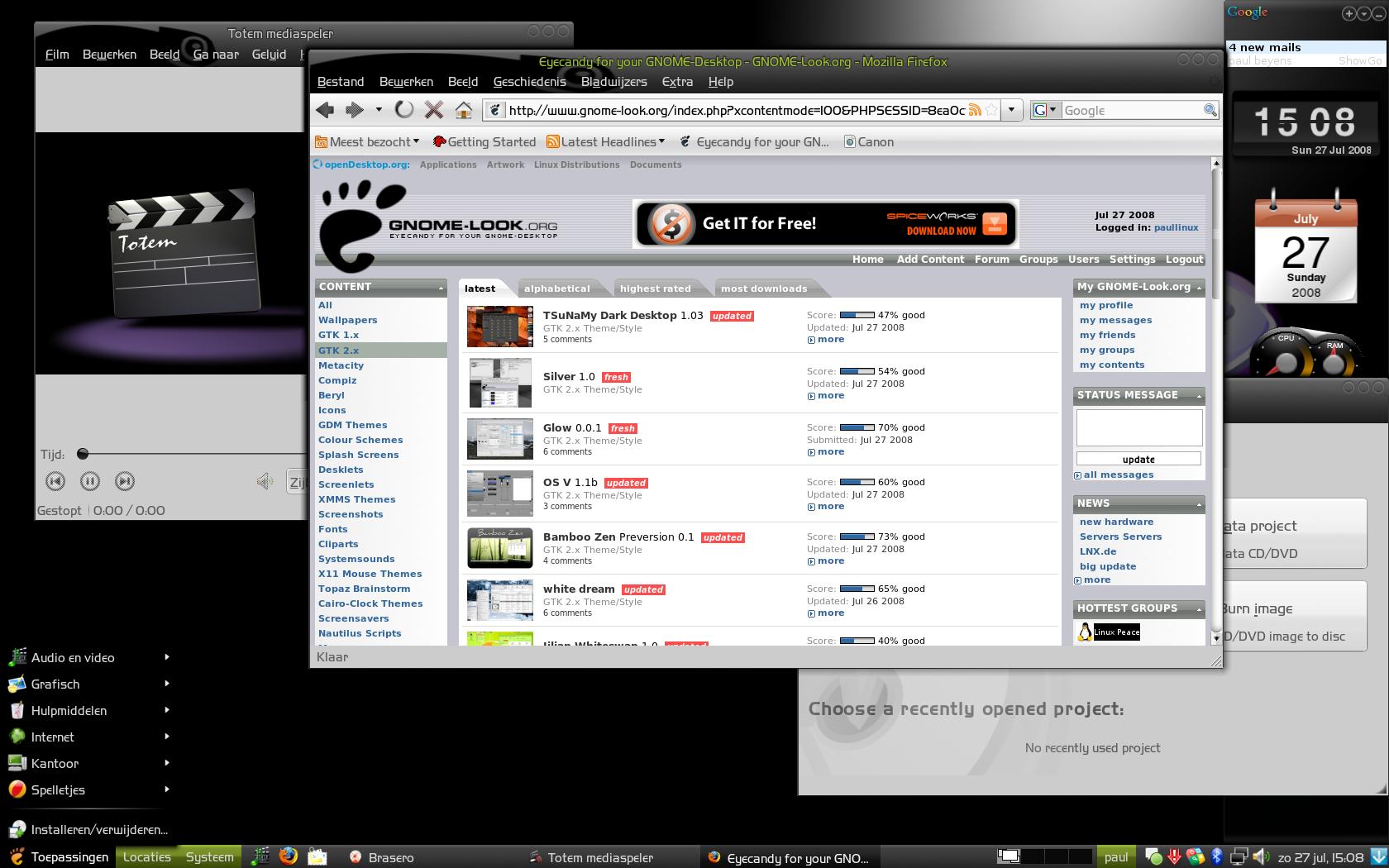
Task: Click the Spiceworks Download Now banner
Action: click(x=825, y=224)
